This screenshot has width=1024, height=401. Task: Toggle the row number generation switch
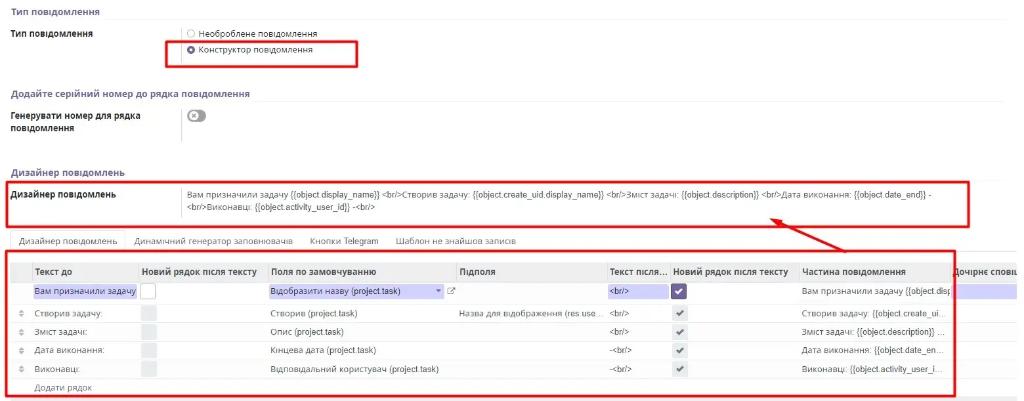(196, 116)
